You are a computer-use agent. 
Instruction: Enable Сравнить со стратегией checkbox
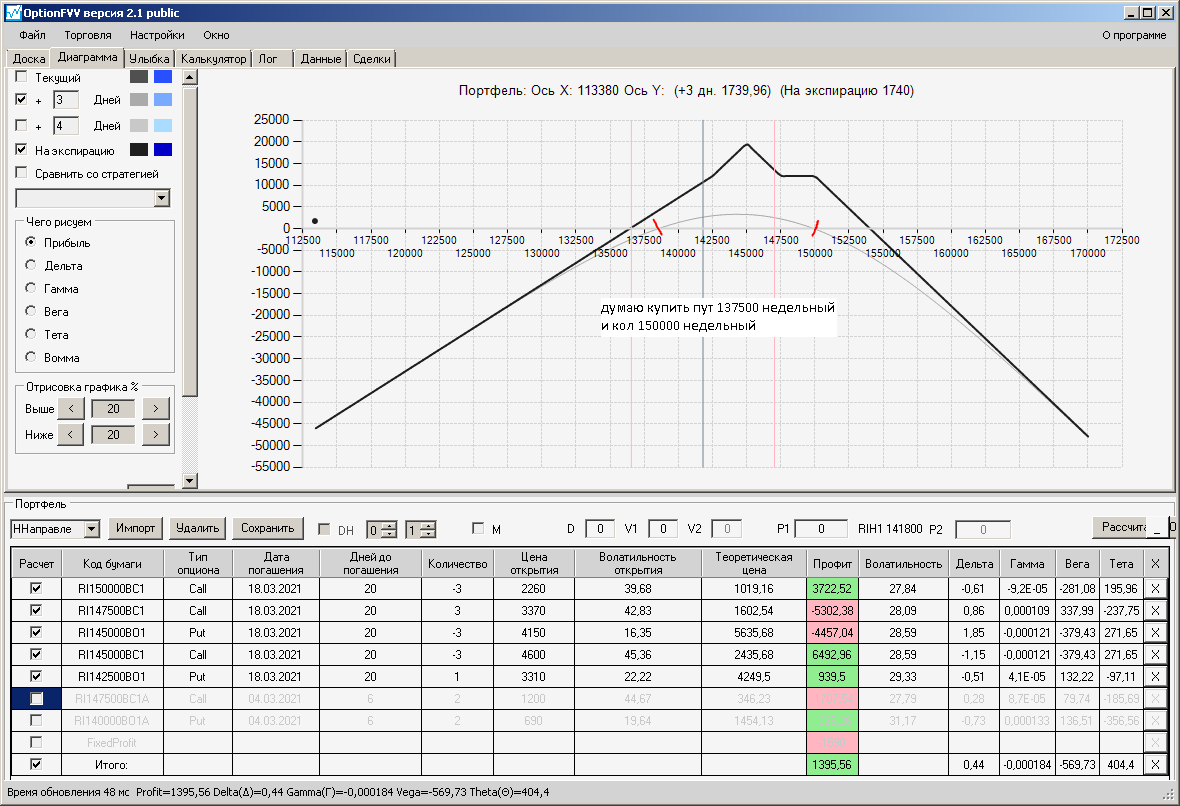click(21, 173)
